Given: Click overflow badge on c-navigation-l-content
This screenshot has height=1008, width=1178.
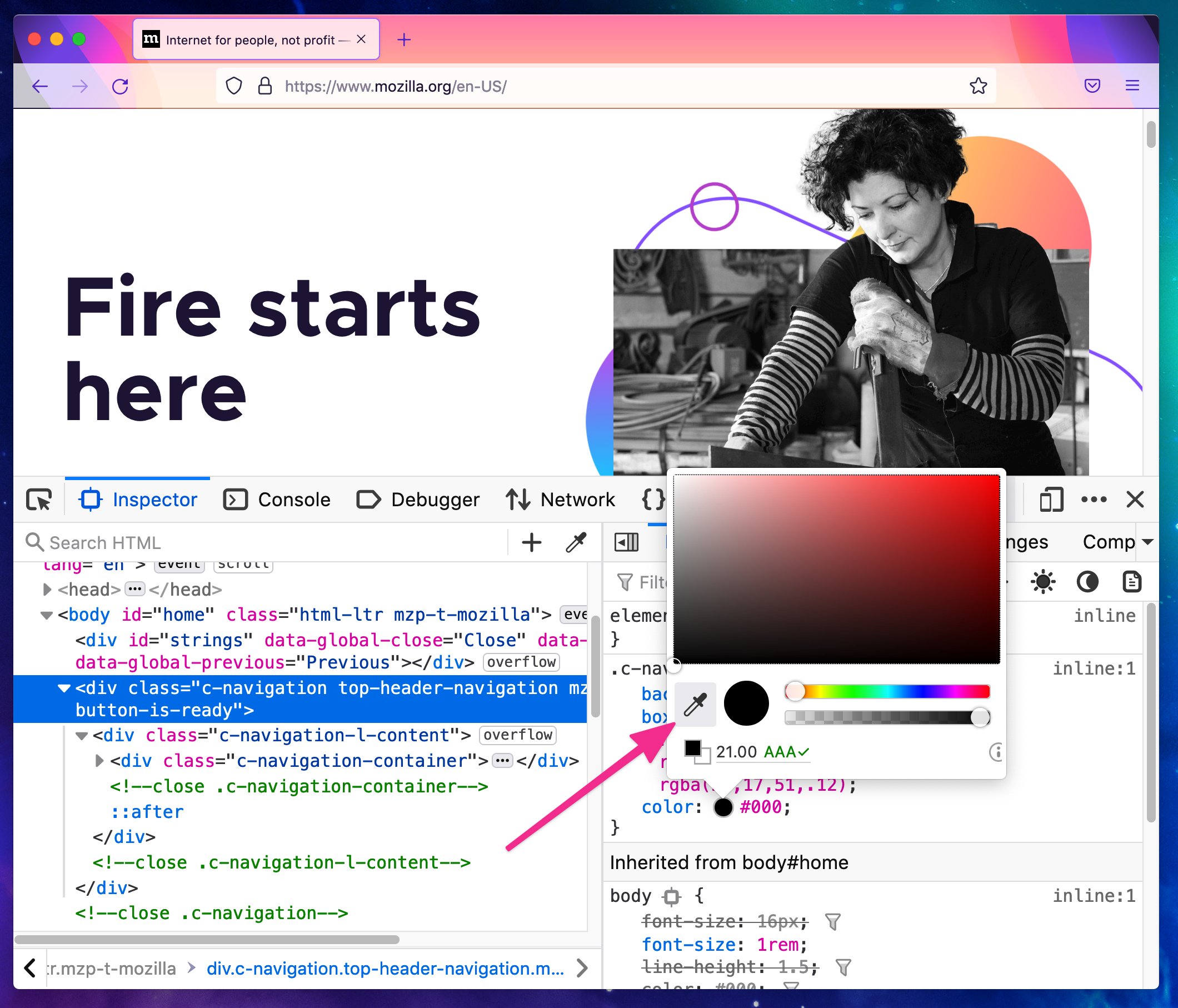Looking at the screenshot, I should tap(518, 735).
